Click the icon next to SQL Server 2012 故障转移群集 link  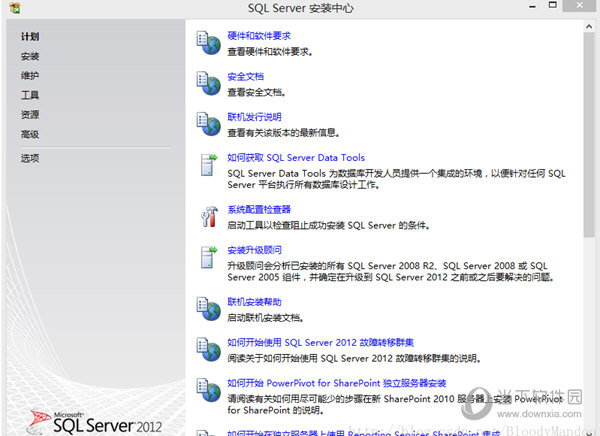click(209, 349)
